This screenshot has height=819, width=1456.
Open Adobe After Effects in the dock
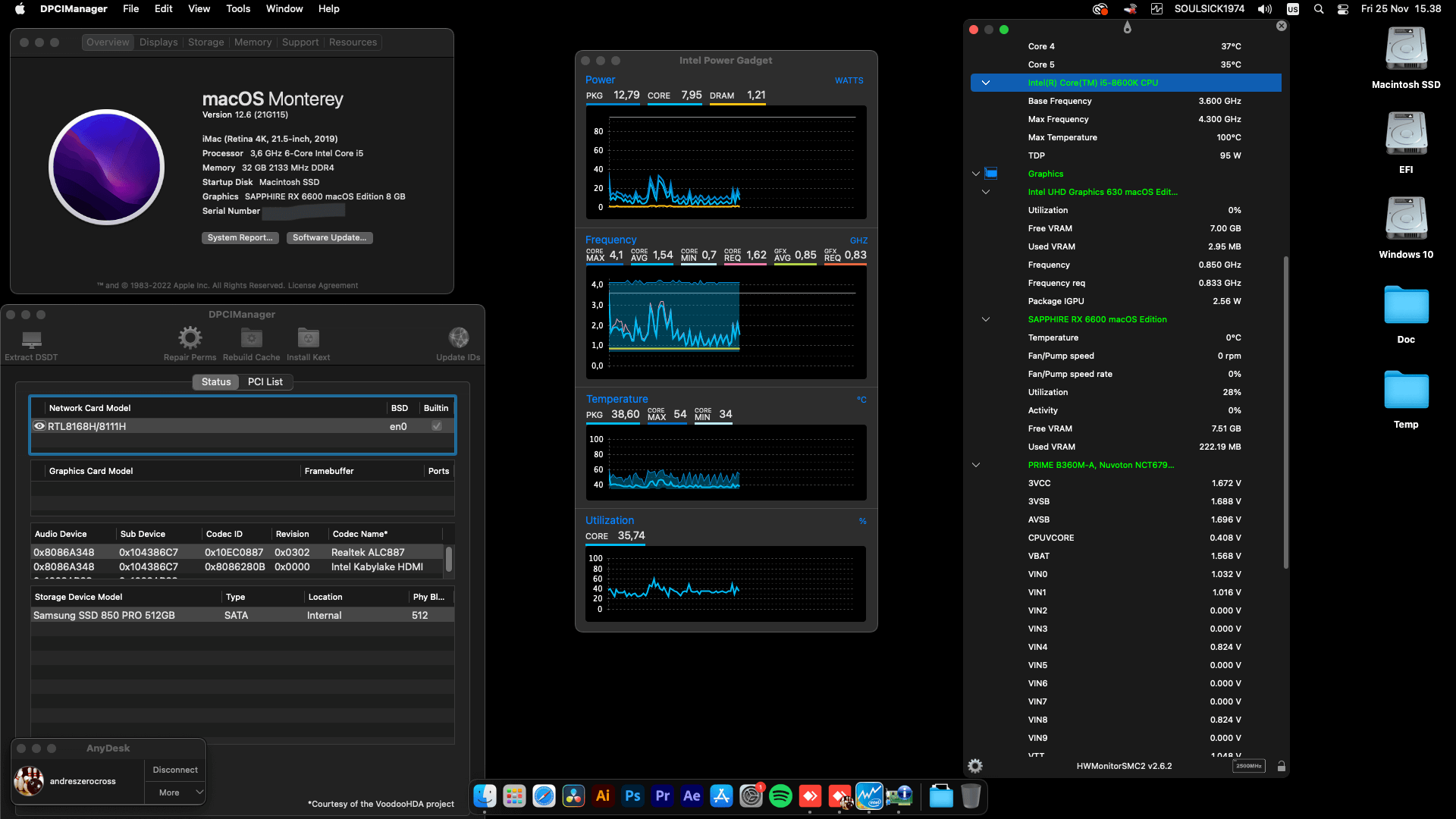[x=692, y=795]
